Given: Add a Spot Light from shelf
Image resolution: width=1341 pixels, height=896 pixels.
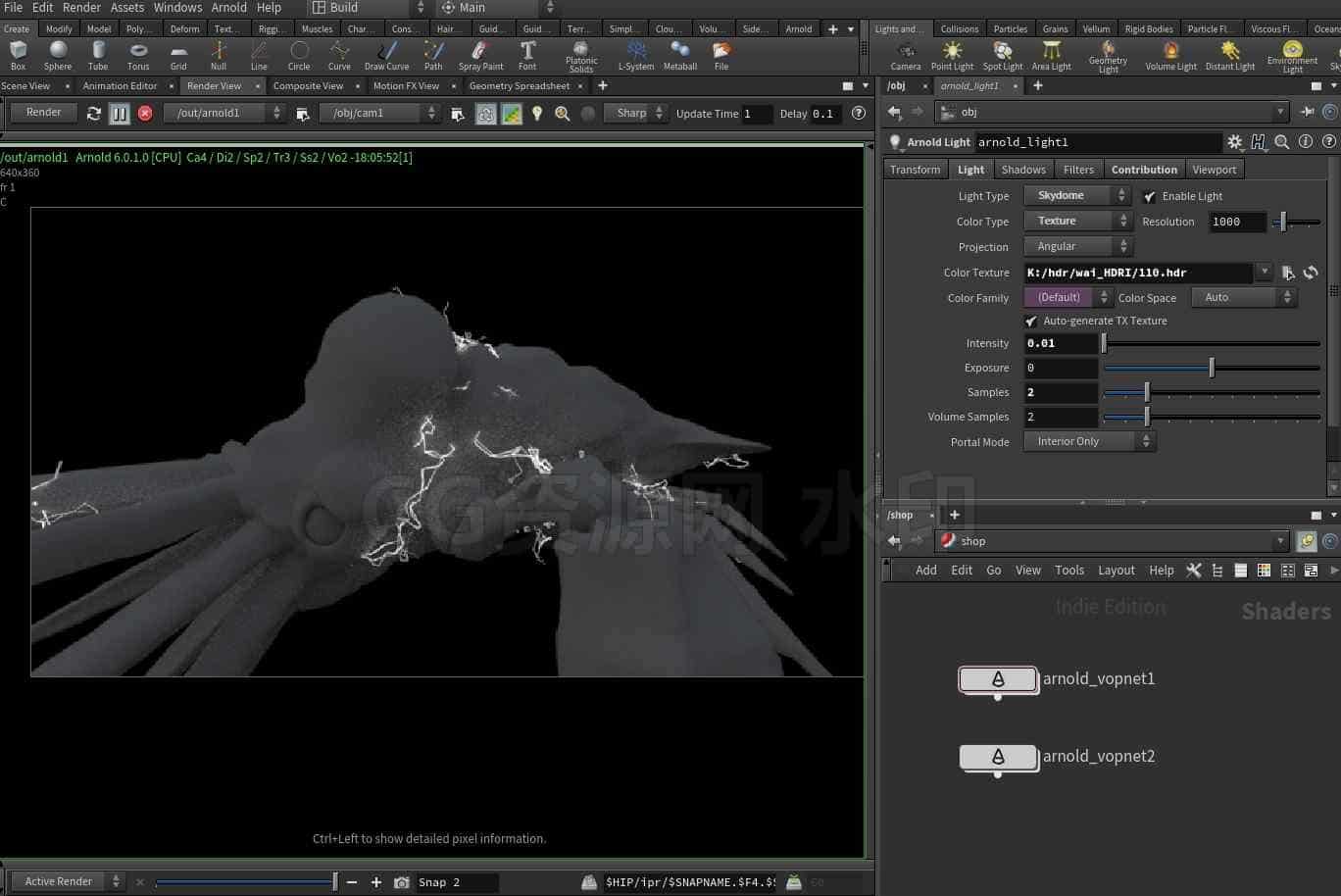Looking at the screenshot, I should [1002, 55].
